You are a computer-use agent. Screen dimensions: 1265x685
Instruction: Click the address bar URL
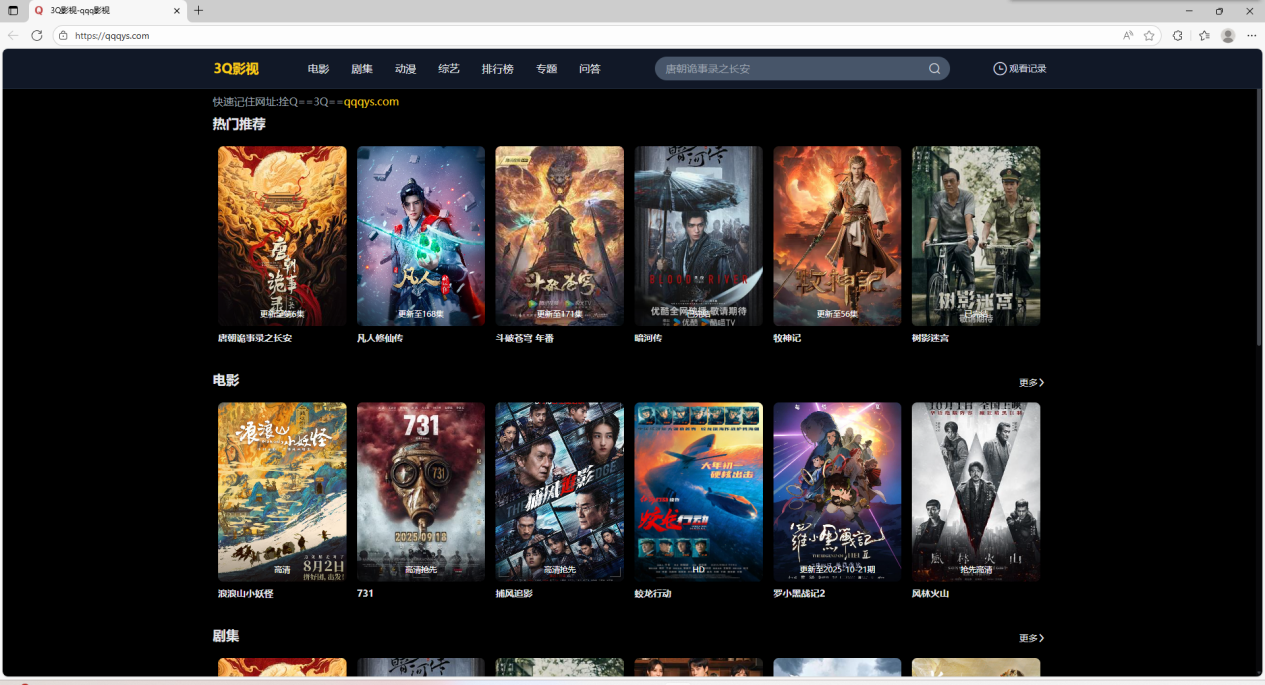pyautogui.click(x=112, y=35)
